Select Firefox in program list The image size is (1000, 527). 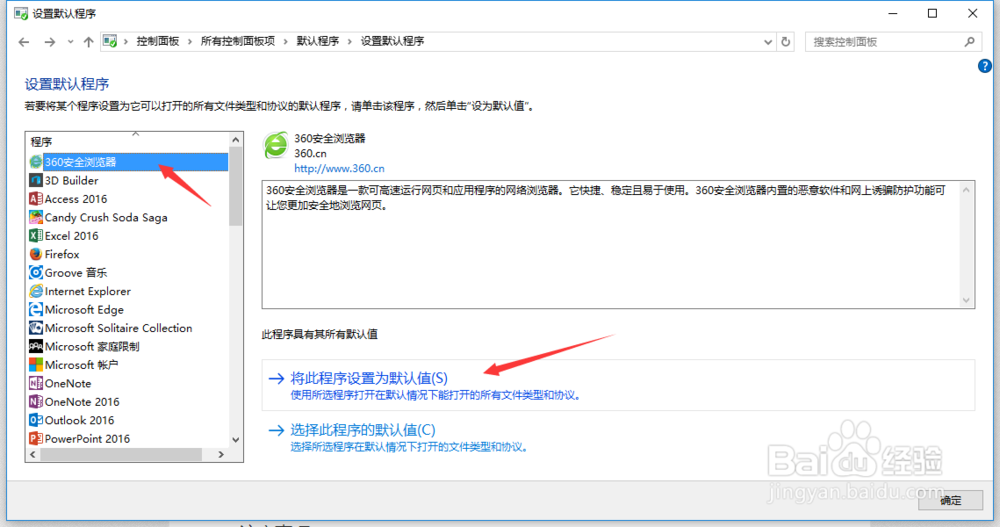tap(62, 255)
